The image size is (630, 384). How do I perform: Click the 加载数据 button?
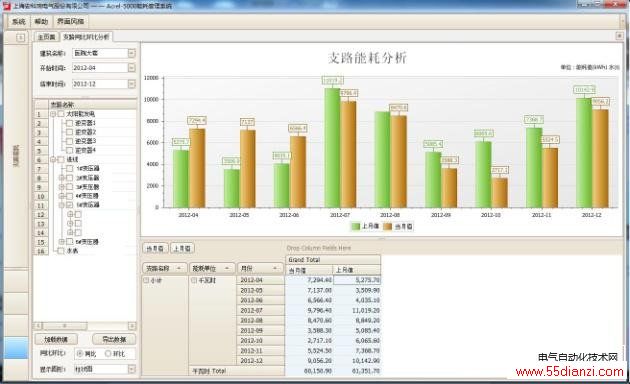click(56, 339)
